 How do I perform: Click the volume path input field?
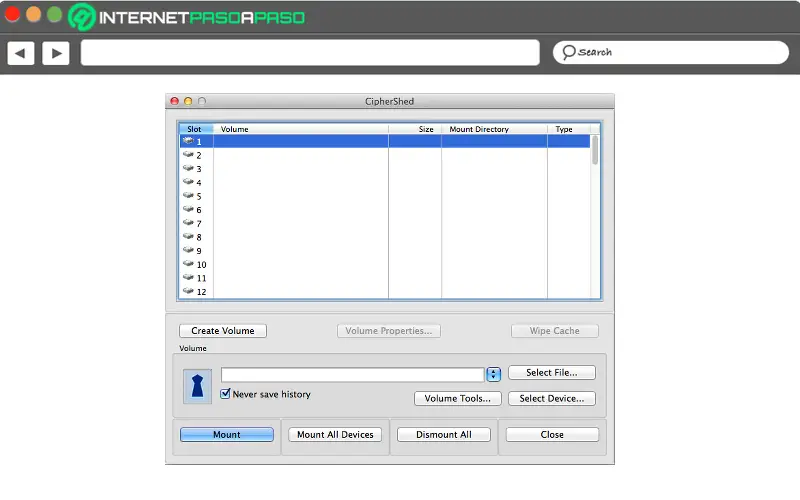coord(353,374)
